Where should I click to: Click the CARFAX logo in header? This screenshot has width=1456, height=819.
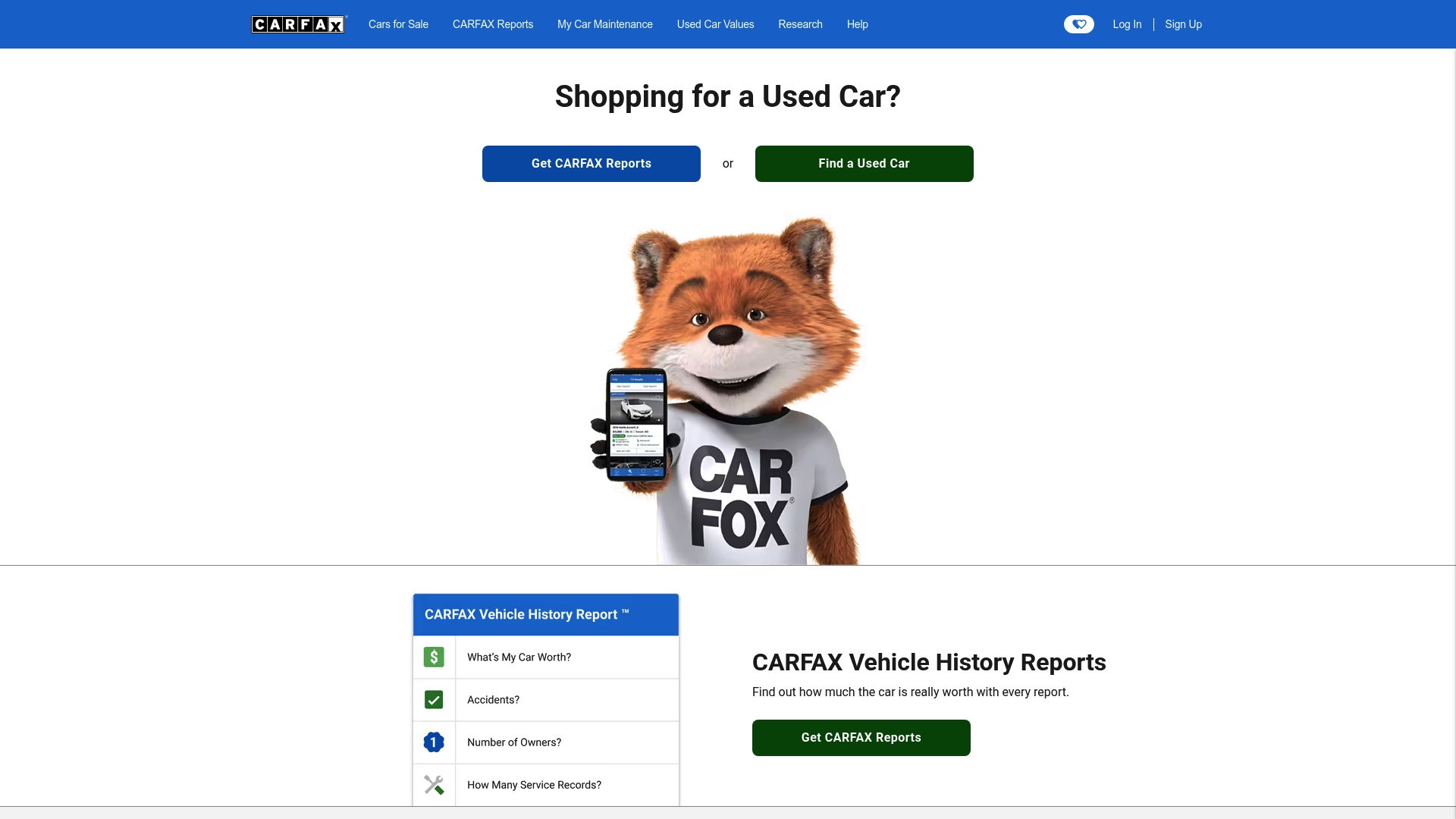(299, 24)
